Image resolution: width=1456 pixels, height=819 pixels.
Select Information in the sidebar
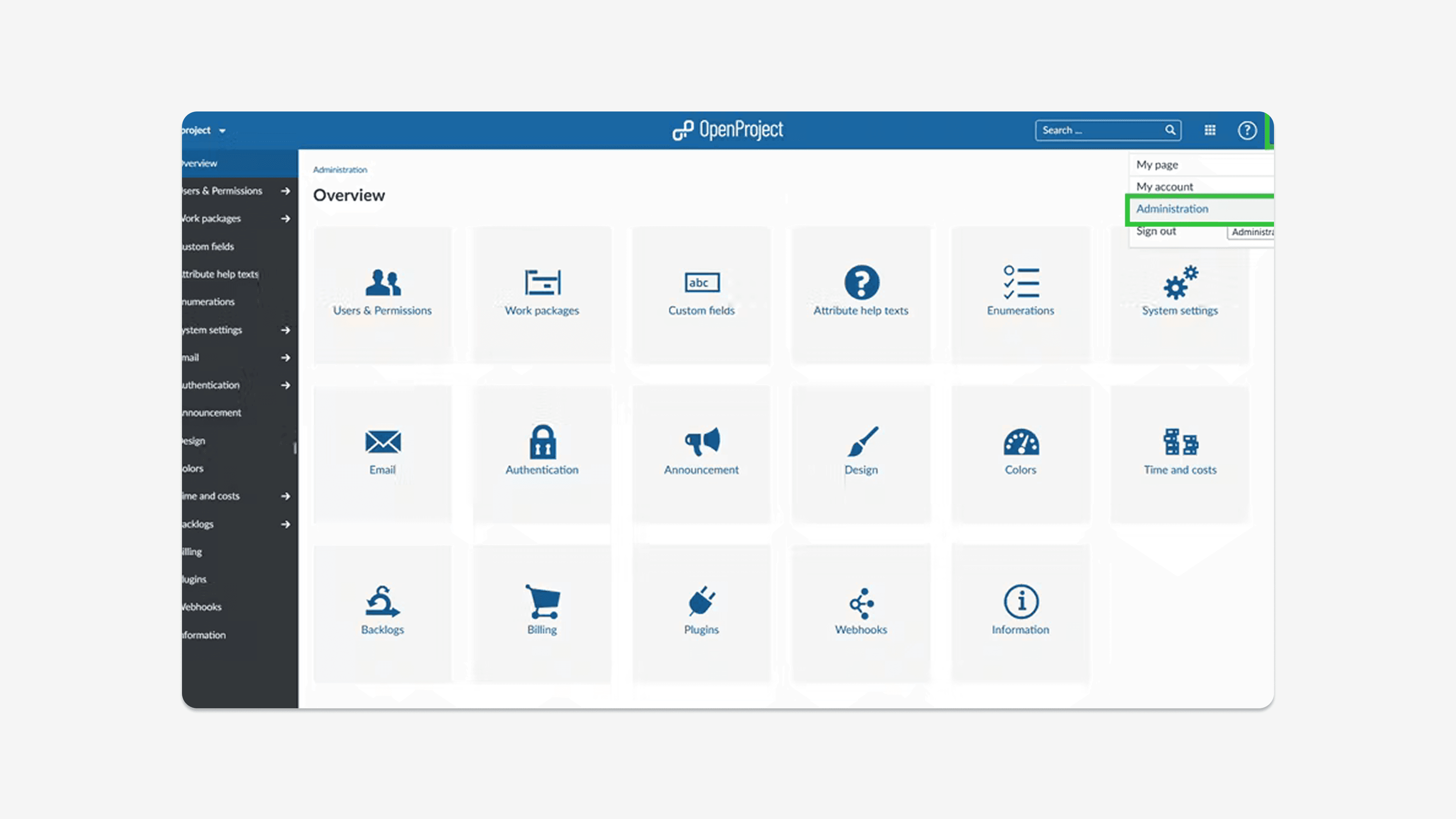click(240, 635)
